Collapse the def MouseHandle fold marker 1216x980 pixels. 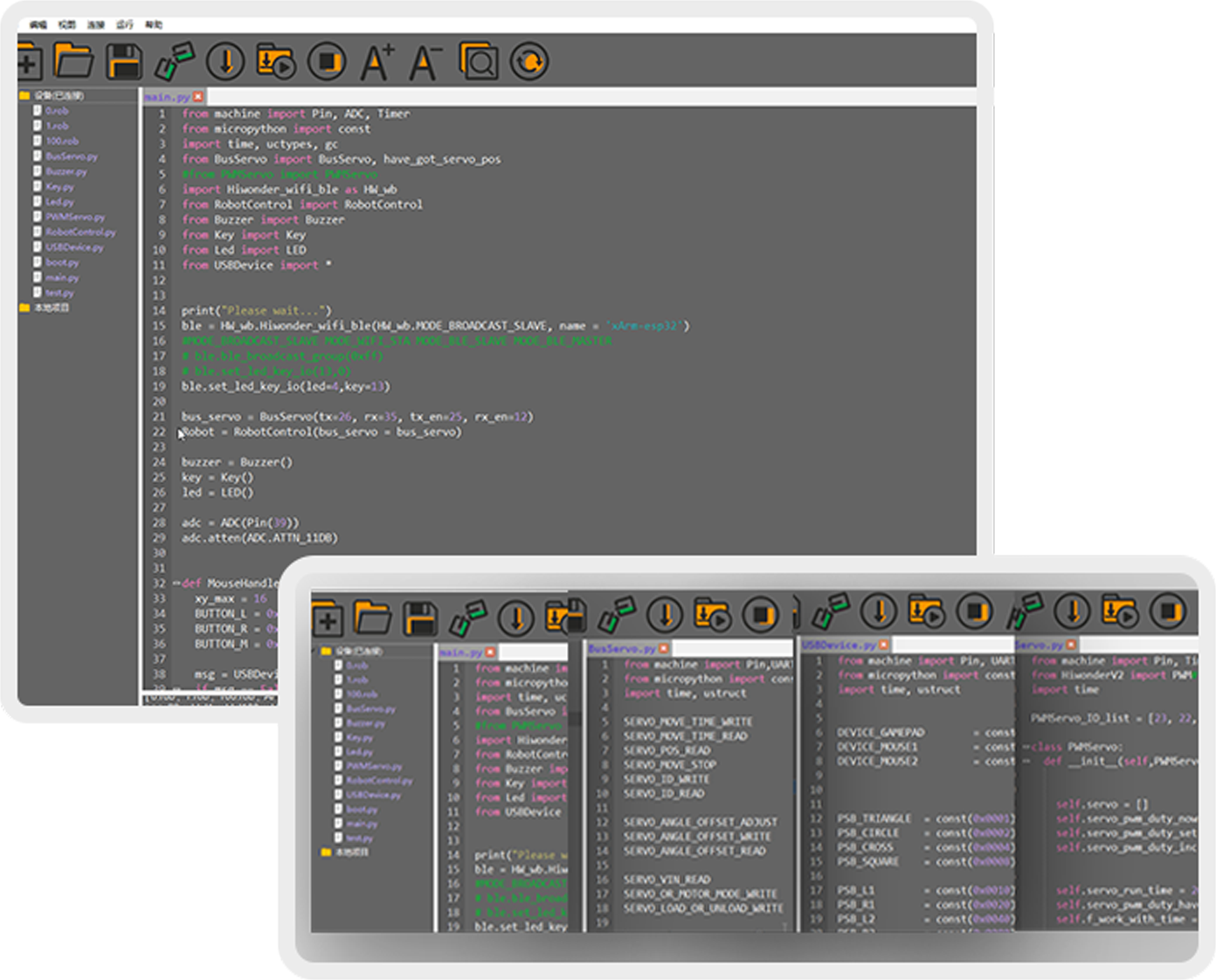(176, 583)
